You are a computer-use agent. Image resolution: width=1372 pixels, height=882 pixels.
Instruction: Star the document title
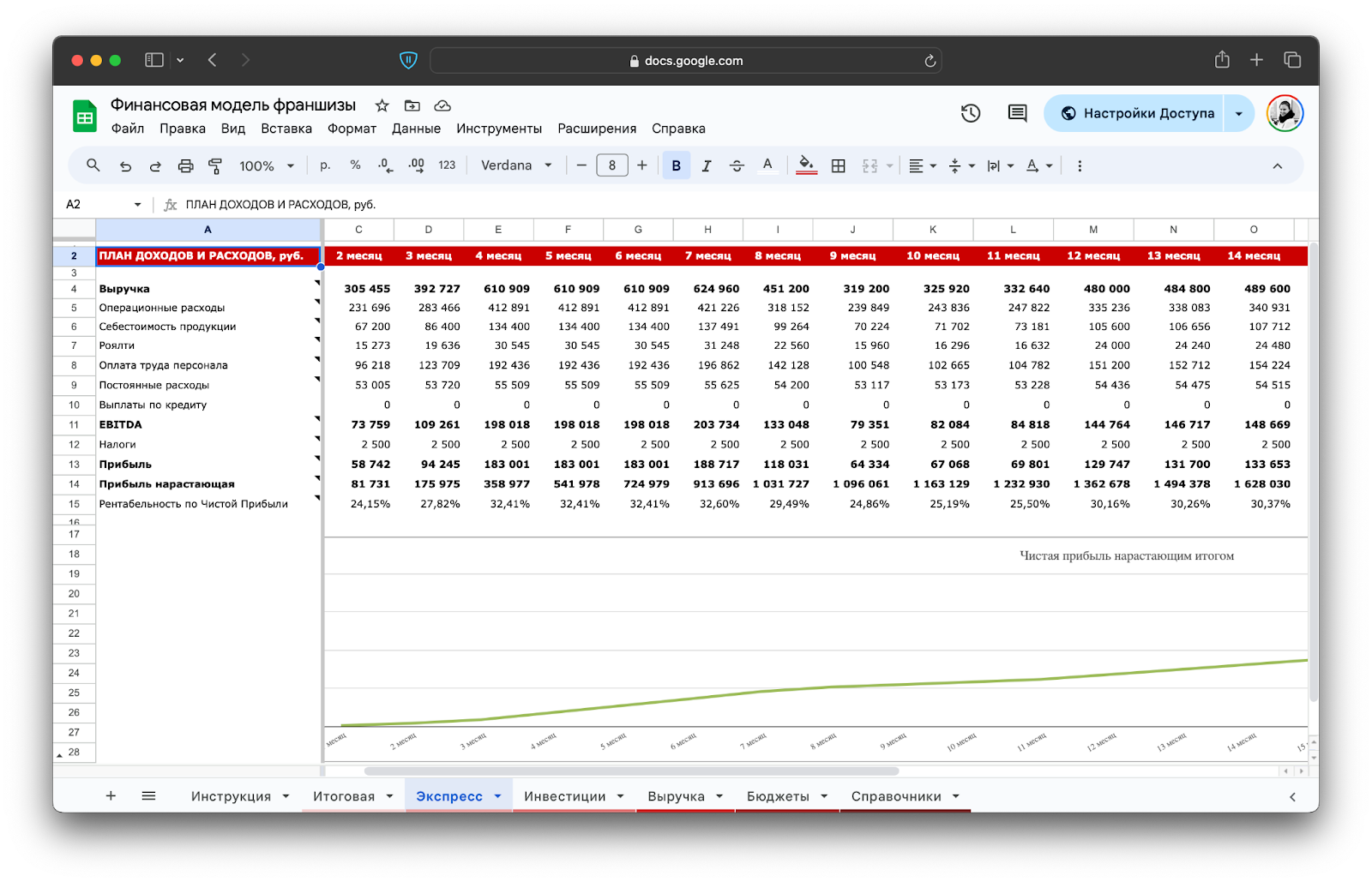(382, 105)
